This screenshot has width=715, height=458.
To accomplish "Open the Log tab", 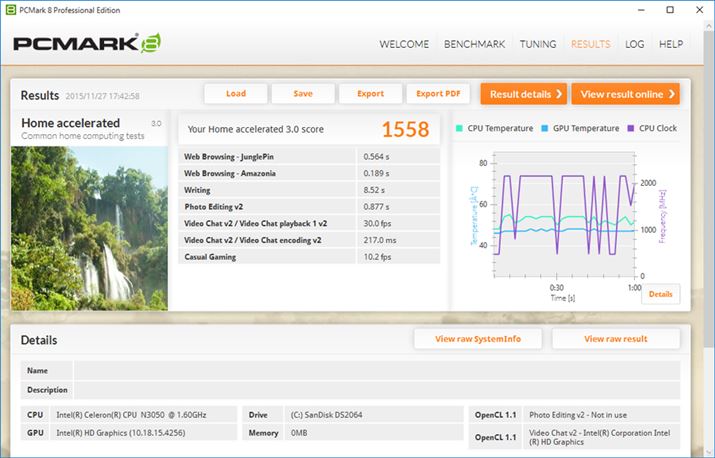I will [634, 44].
